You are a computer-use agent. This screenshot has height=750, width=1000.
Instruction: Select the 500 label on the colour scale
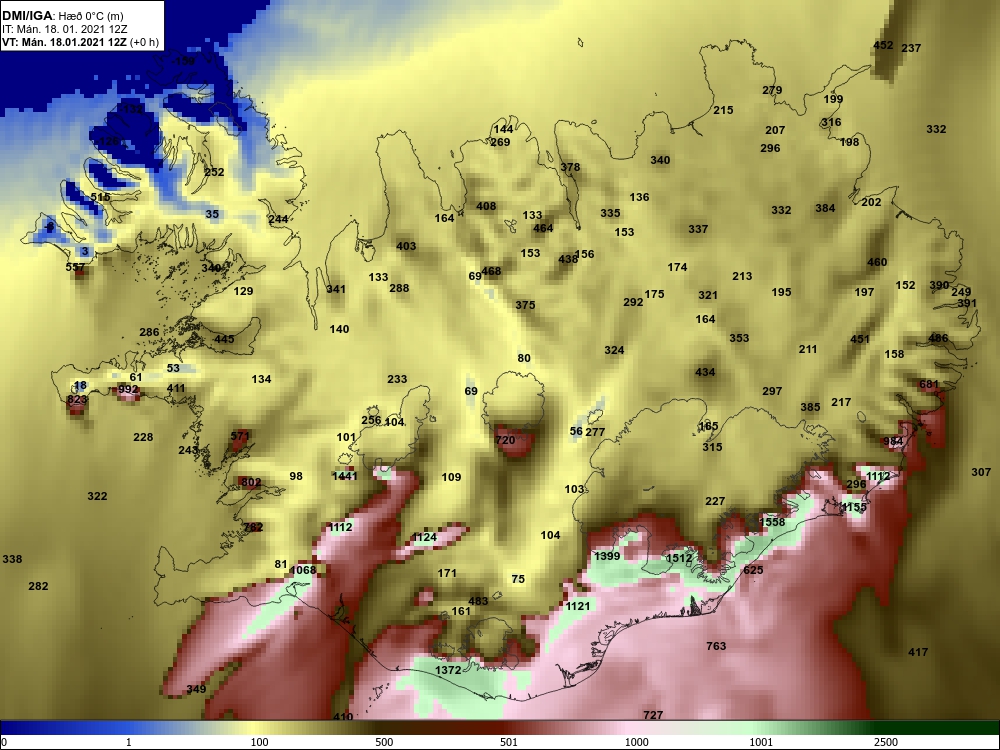click(x=384, y=742)
